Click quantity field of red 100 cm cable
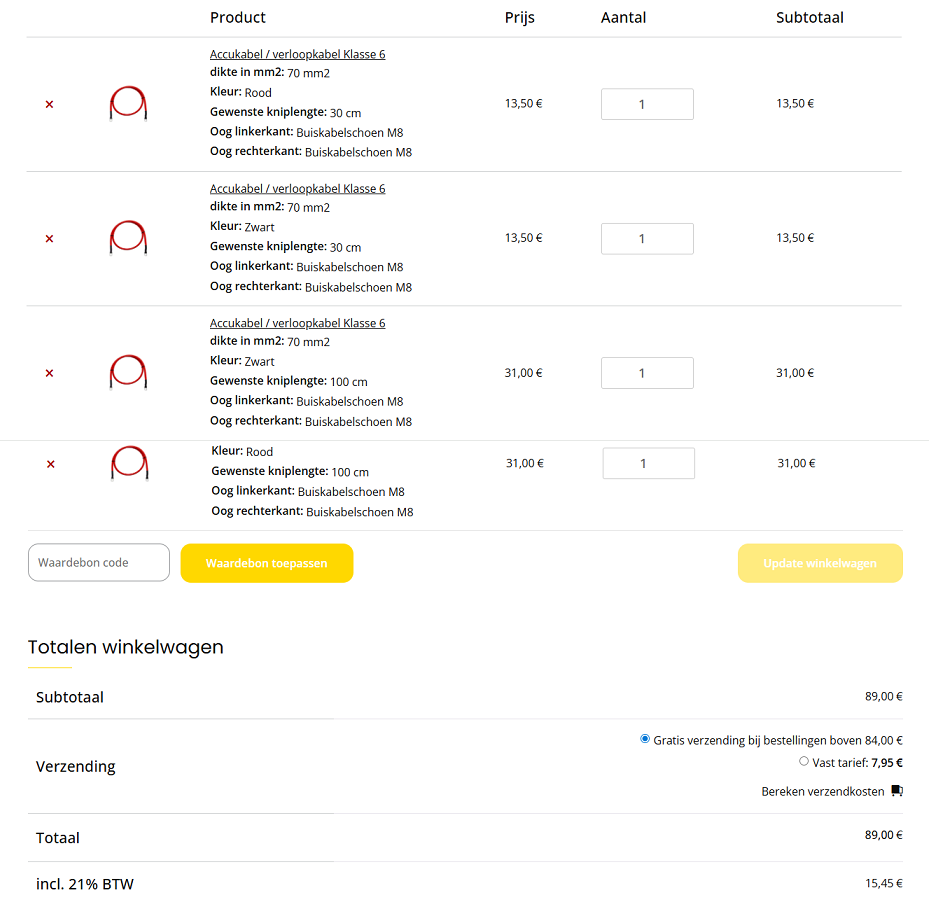The height and width of the screenshot is (903, 929). coord(648,463)
